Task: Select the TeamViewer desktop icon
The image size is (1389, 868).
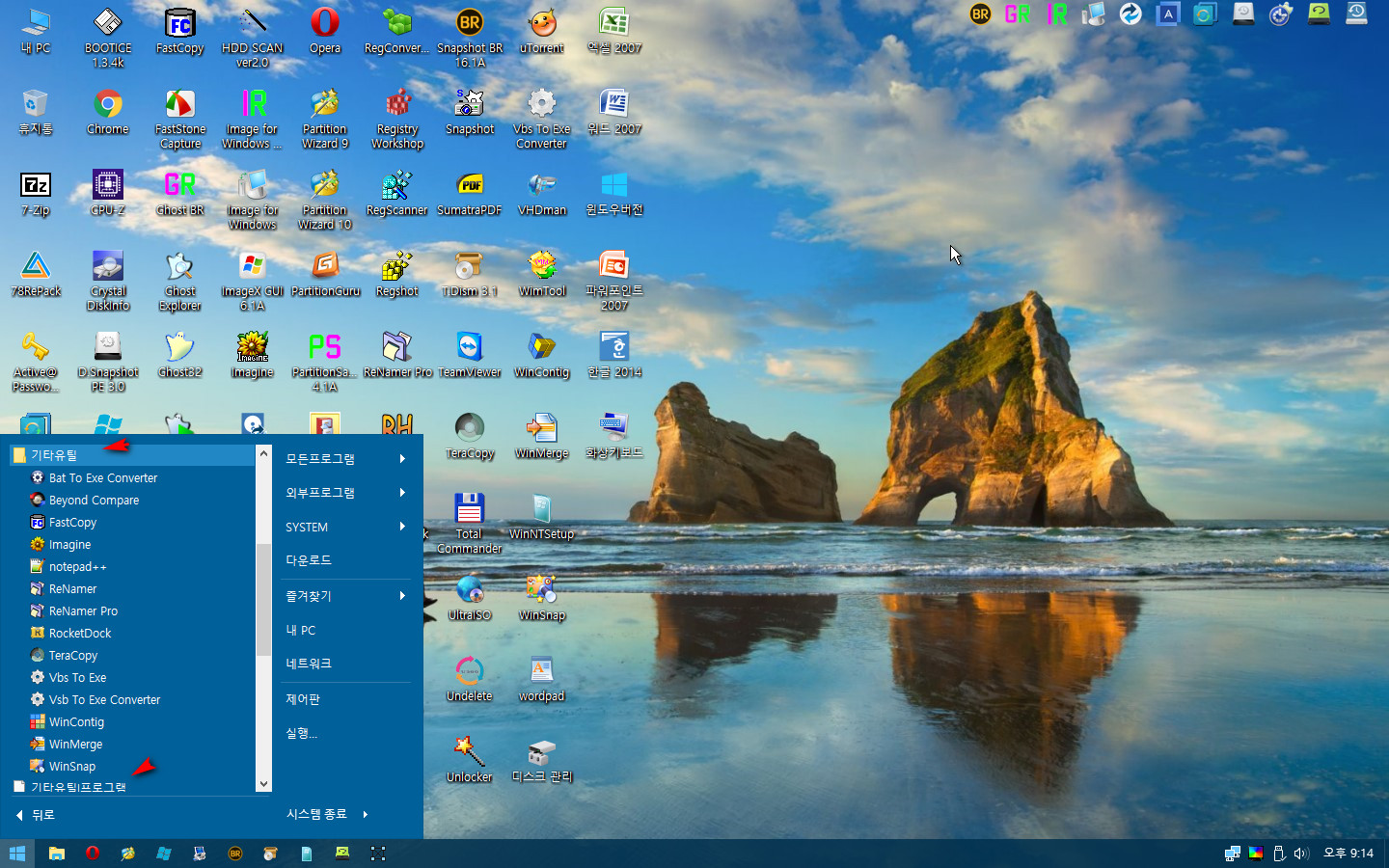Action: pos(470,355)
